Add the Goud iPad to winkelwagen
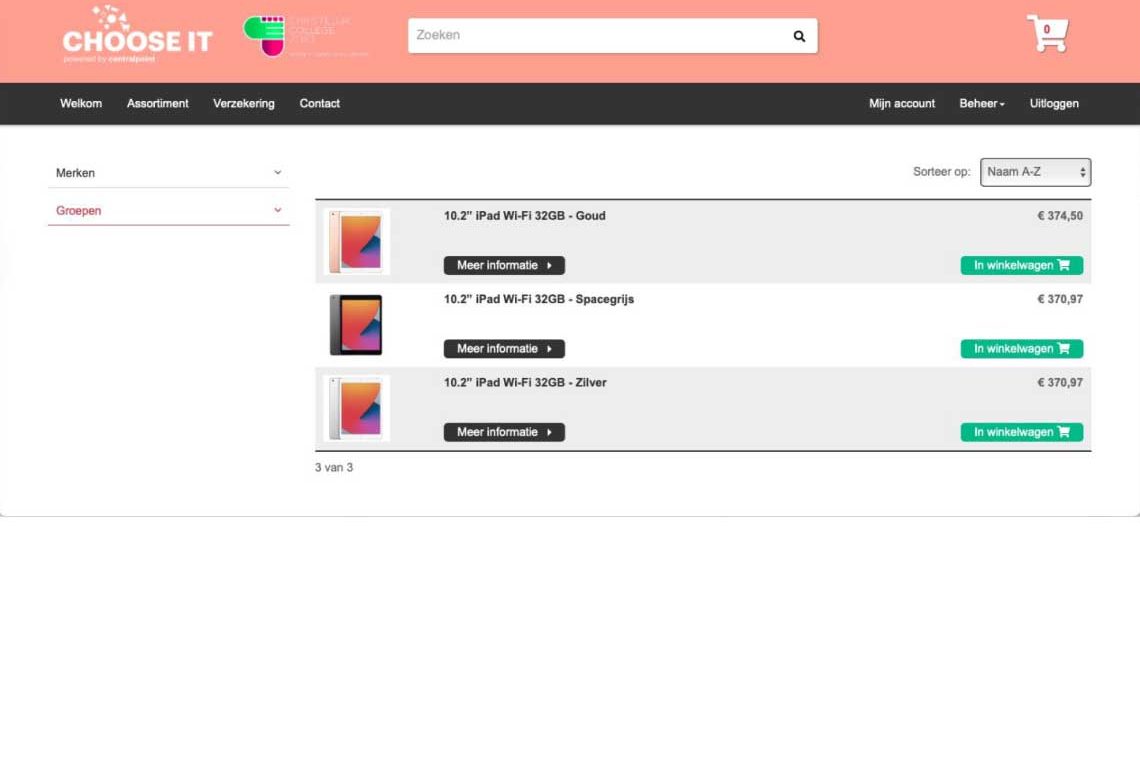1140x760 pixels. pyautogui.click(x=1021, y=265)
